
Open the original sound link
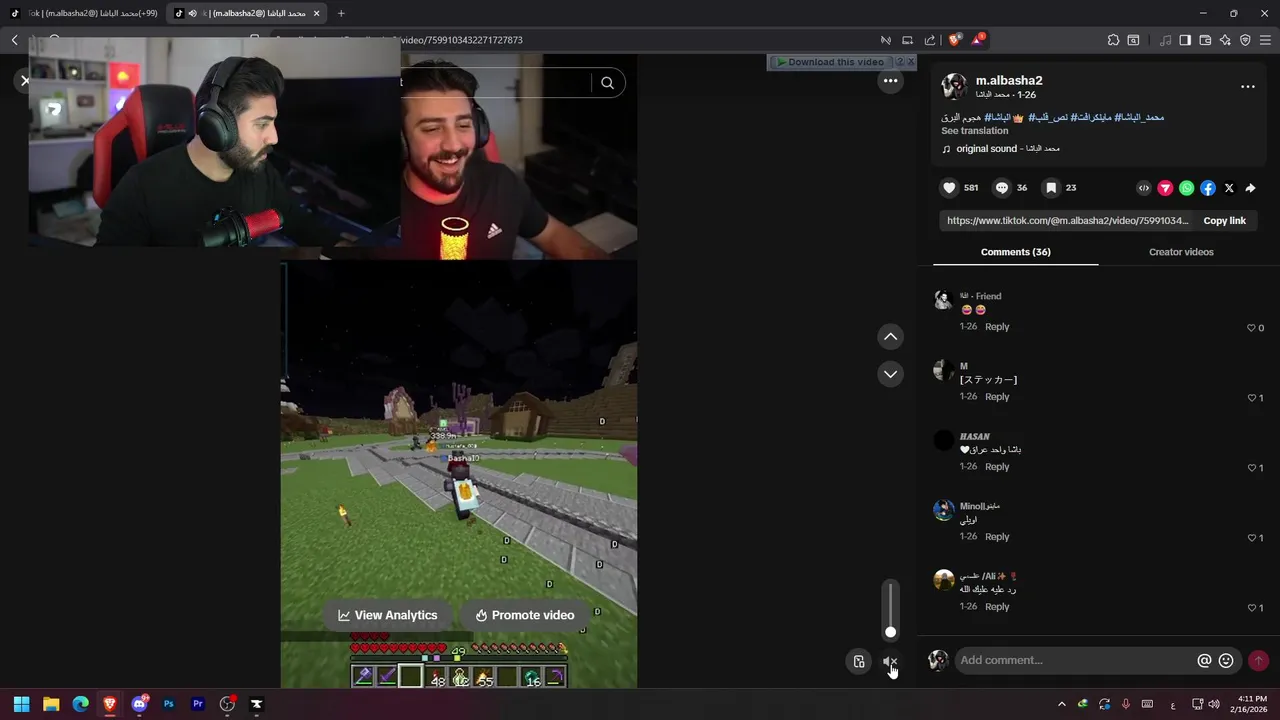click(x=1001, y=149)
